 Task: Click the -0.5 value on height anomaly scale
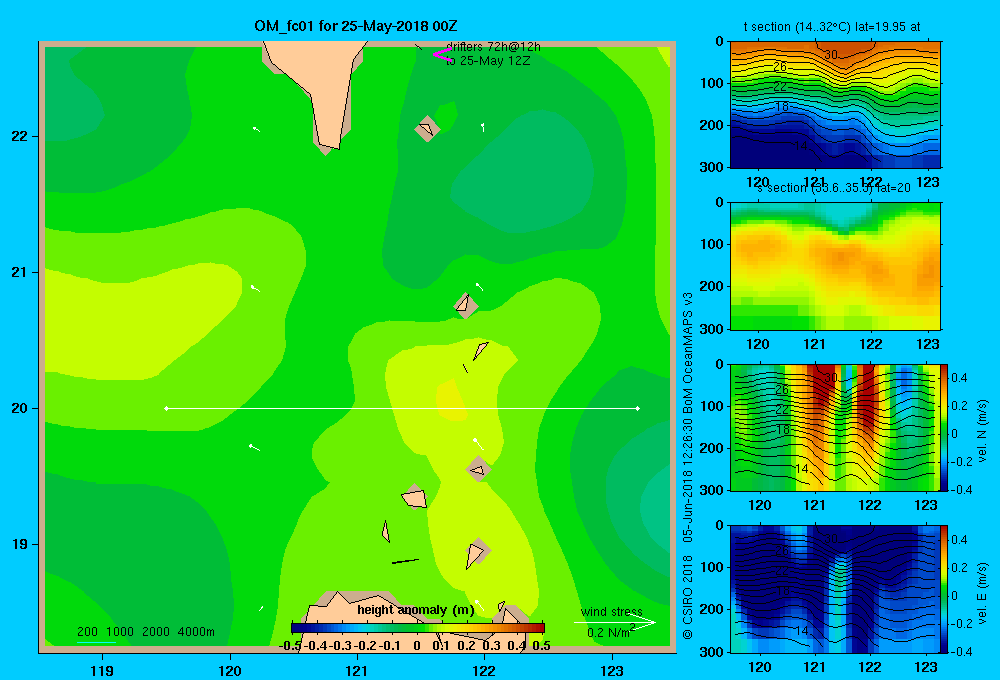[290, 646]
